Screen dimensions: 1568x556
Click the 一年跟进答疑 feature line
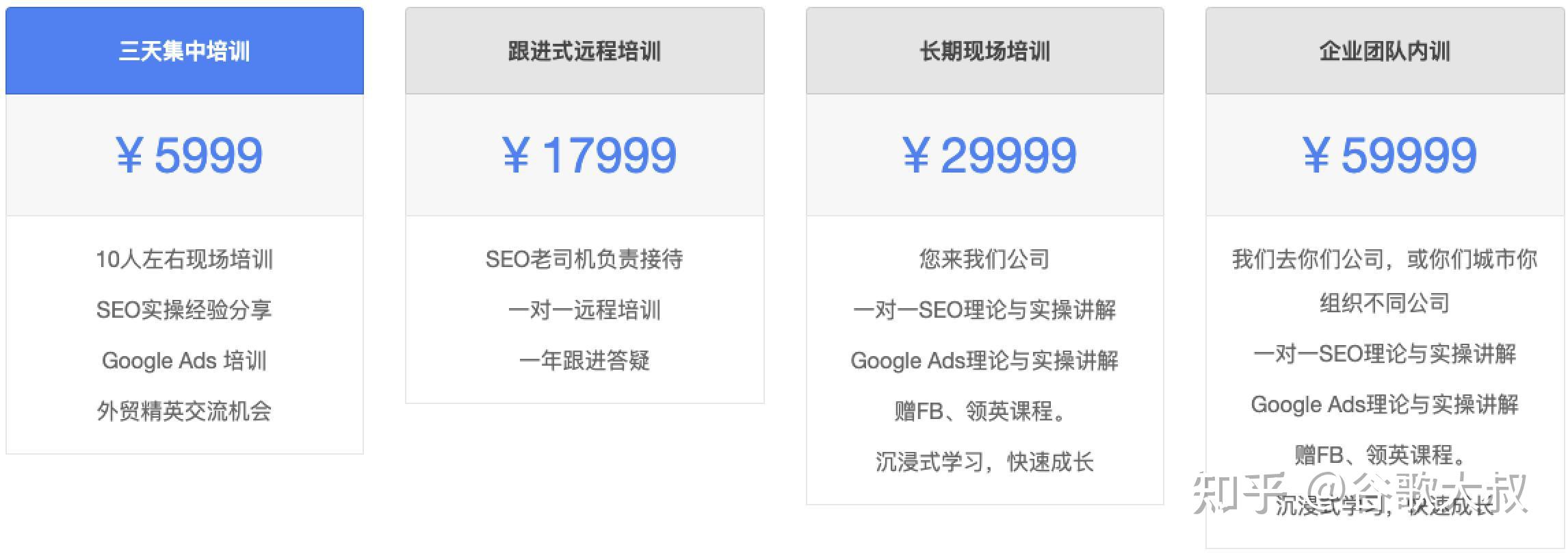(x=584, y=361)
